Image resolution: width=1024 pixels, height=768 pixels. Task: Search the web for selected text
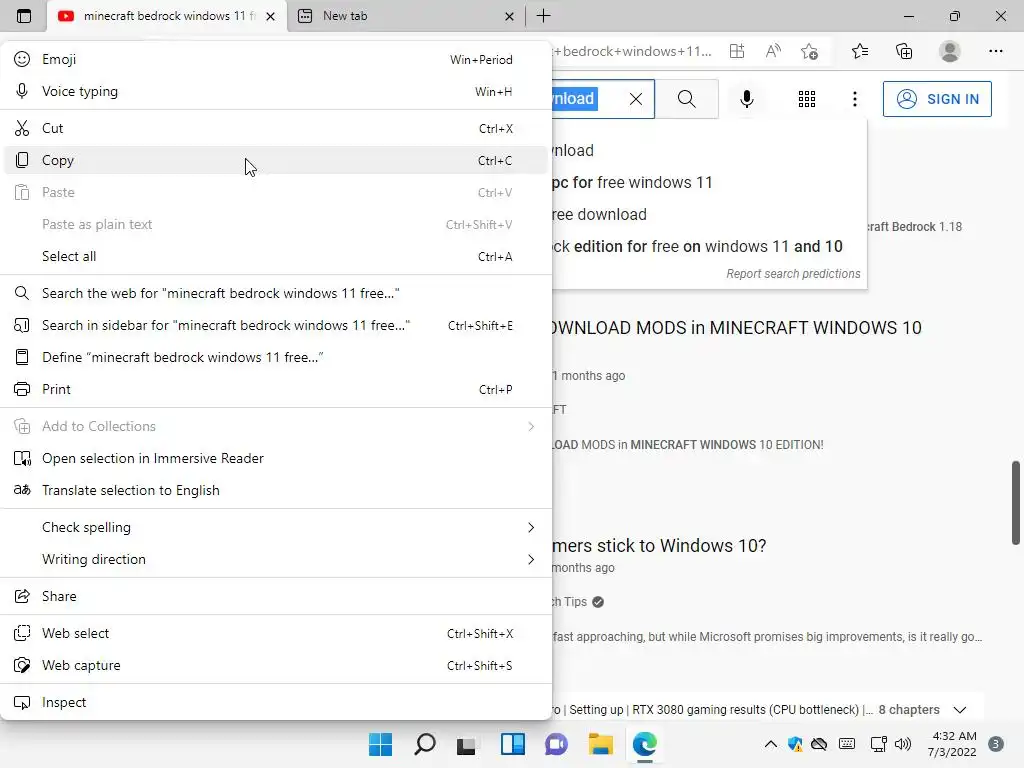pyautogui.click(x=276, y=293)
